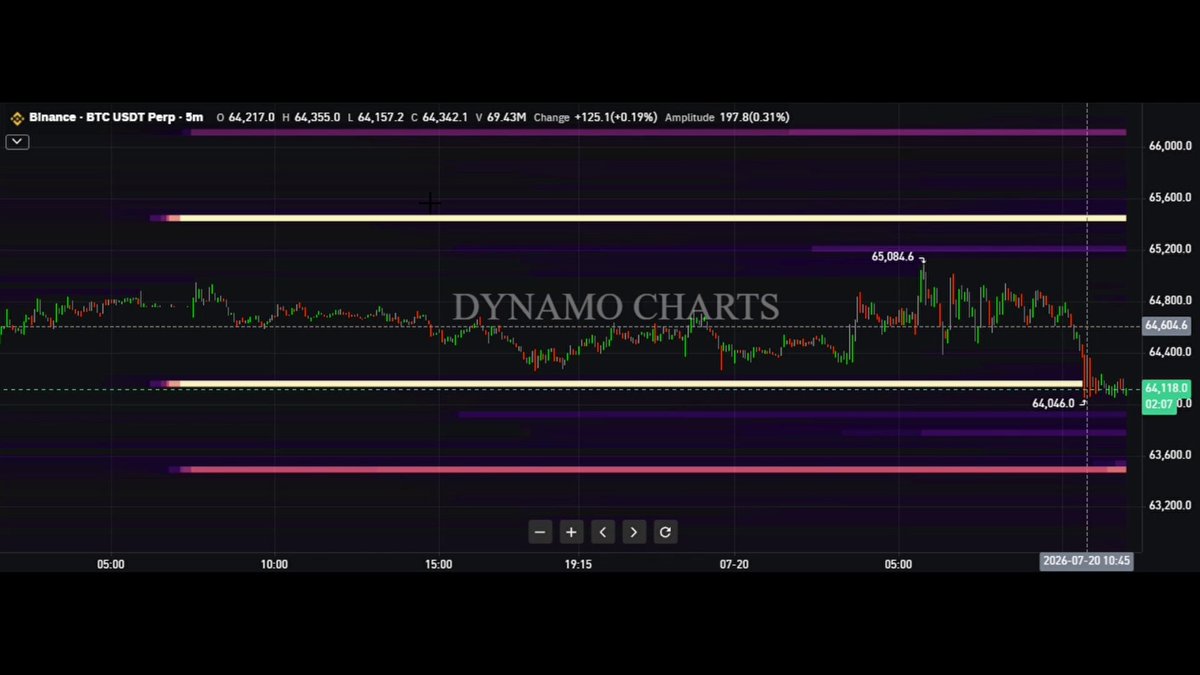Click the 64,400.0 price axis label
The image size is (1200, 675).
pyautogui.click(x=1170, y=352)
